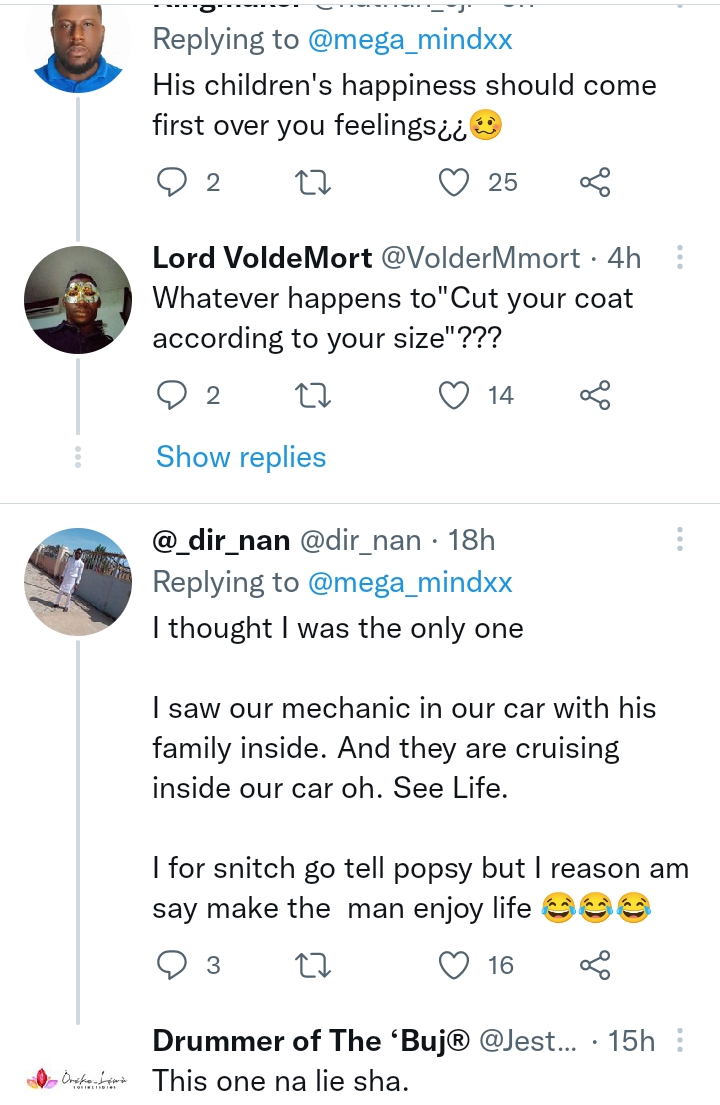Like the @dir_nan mechanic tweet
The height and width of the screenshot is (1105, 720).
pos(455,965)
